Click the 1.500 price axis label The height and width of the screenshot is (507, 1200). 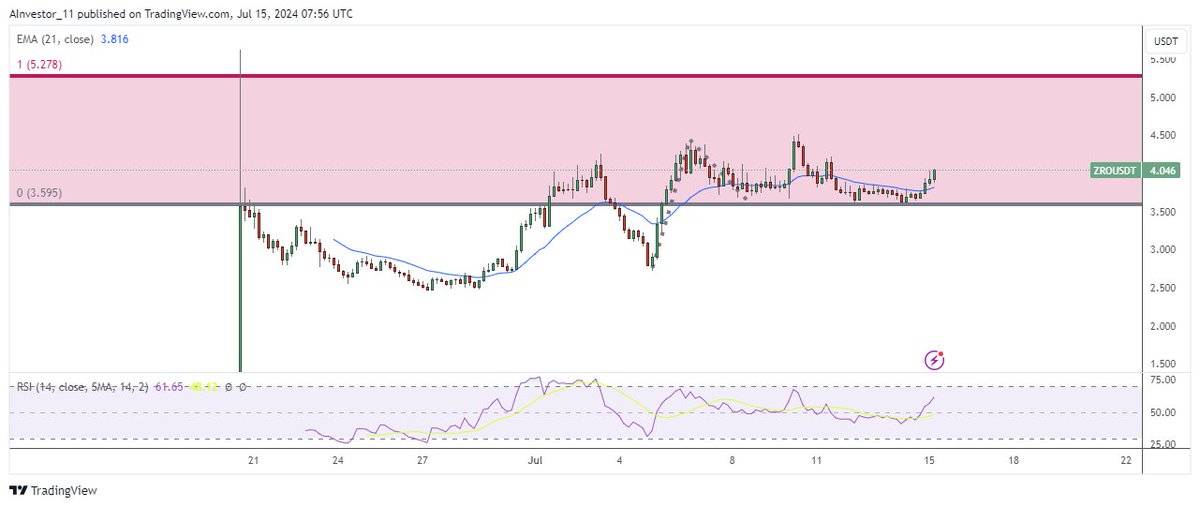1162,364
